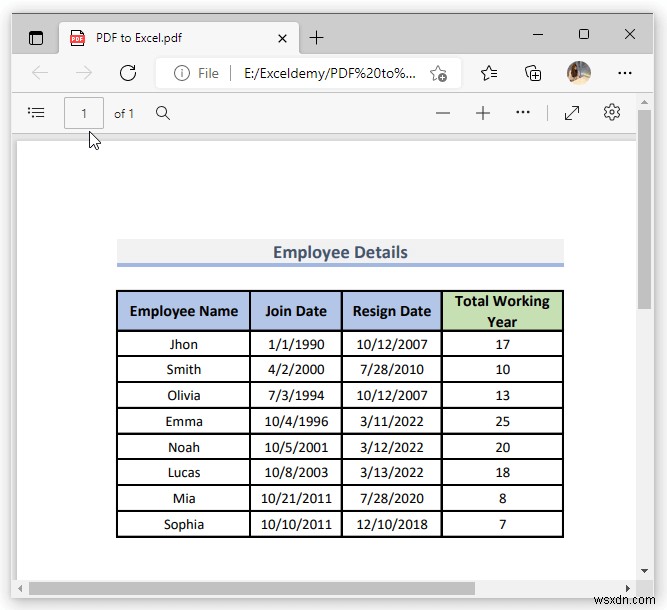Select the Lucas name cell
667x610 pixels.
point(184,472)
